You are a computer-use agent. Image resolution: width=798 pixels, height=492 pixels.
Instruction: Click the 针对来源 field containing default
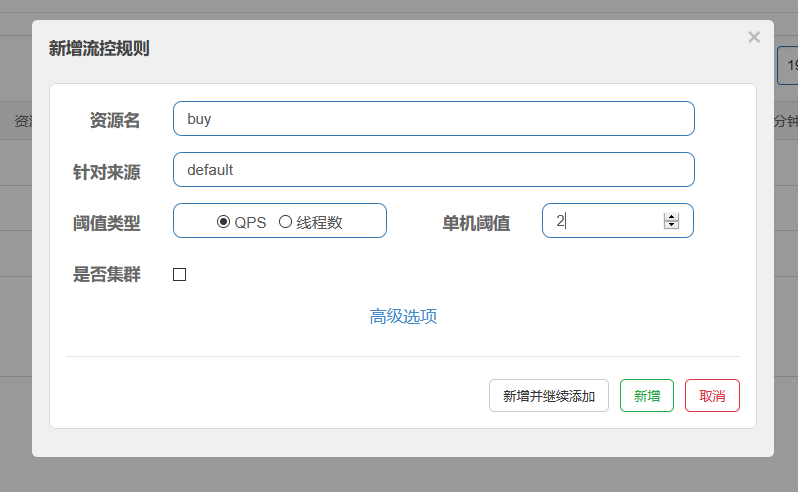point(433,170)
